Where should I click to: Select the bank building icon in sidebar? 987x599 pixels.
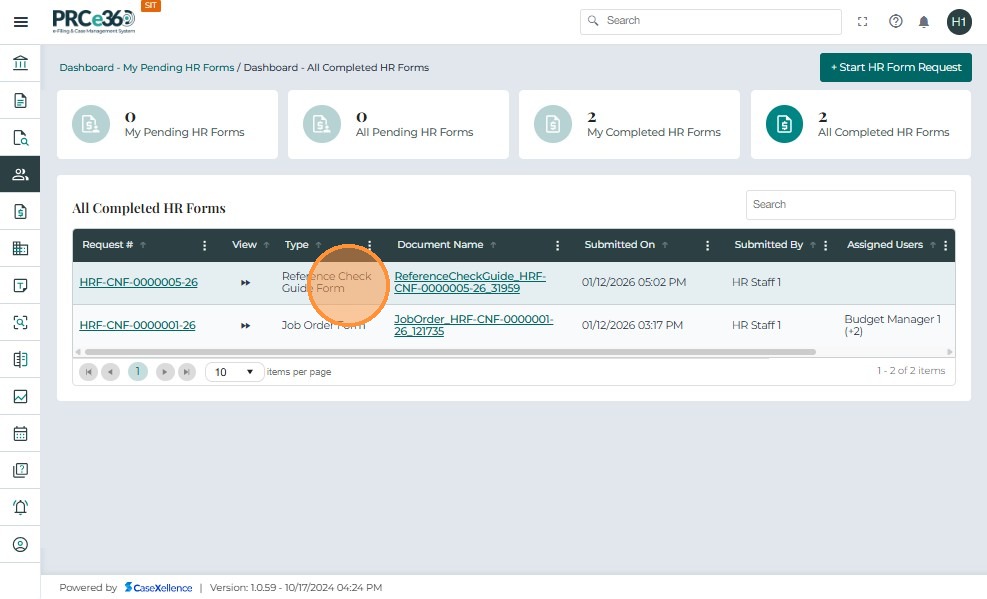point(20,64)
